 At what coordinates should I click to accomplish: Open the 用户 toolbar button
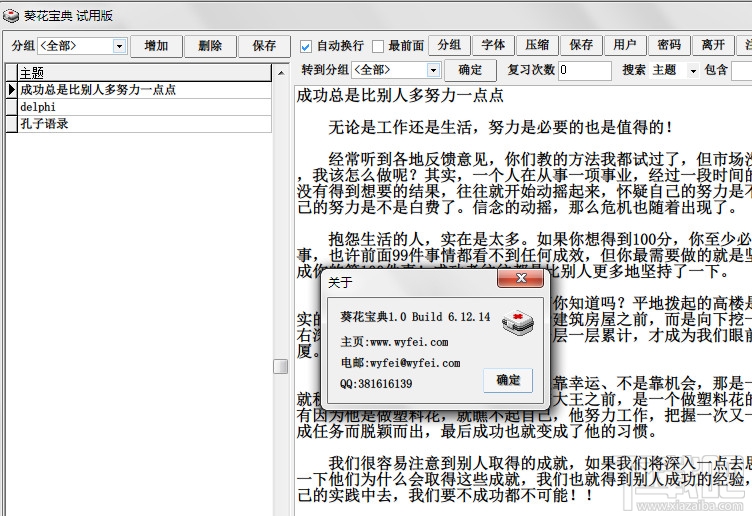click(625, 45)
